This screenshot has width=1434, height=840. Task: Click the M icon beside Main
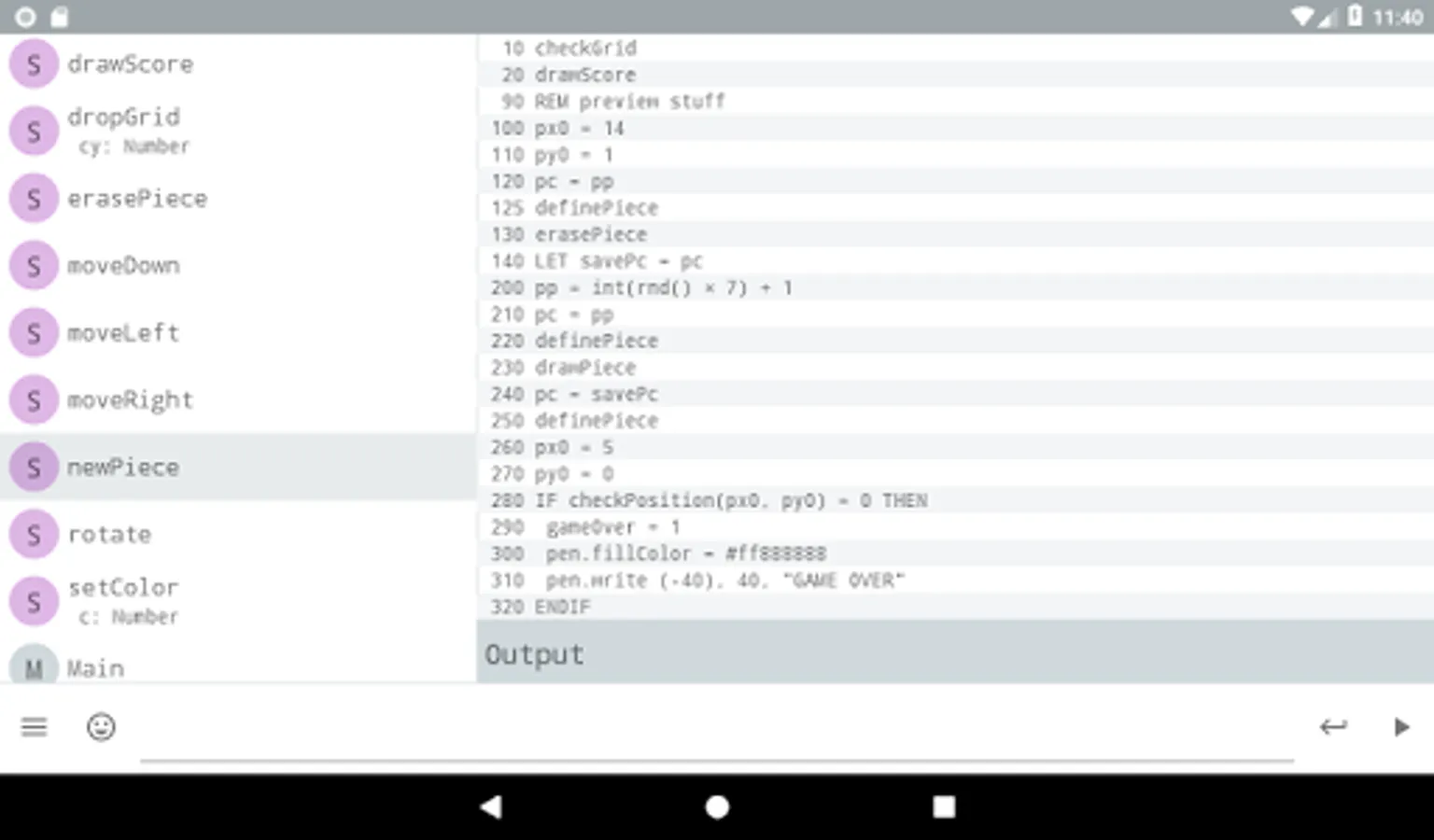pos(34,667)
